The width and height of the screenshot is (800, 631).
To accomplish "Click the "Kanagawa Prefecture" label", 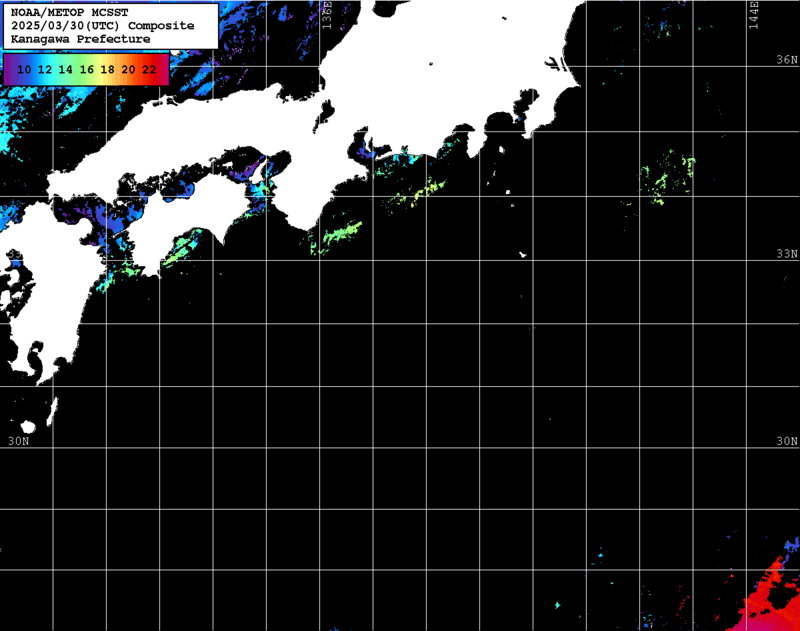I will point(81,39).
